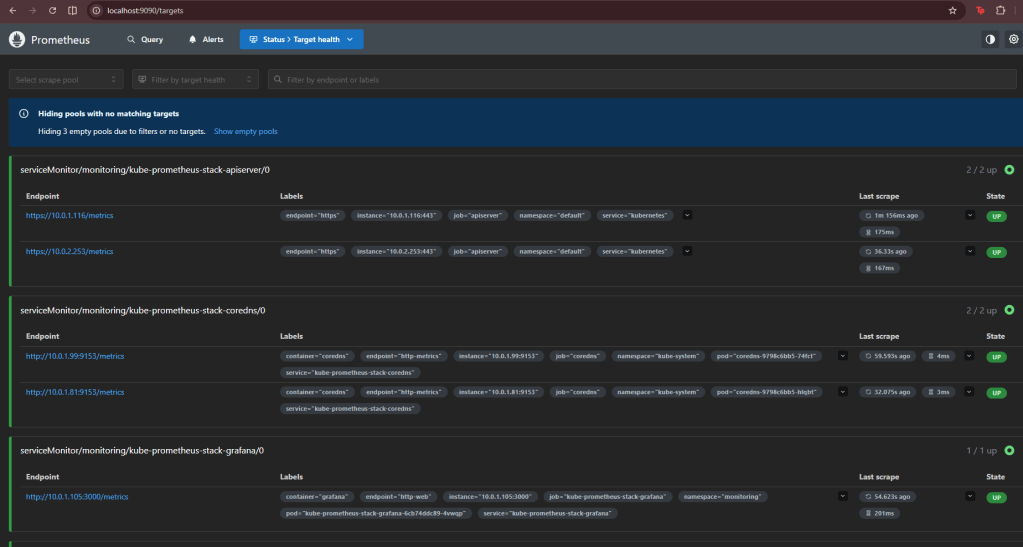Expand labels chevron for 10.0.1.116 row
The width and height of the screenshot is (1023, 547).
(x=687, y=215)
